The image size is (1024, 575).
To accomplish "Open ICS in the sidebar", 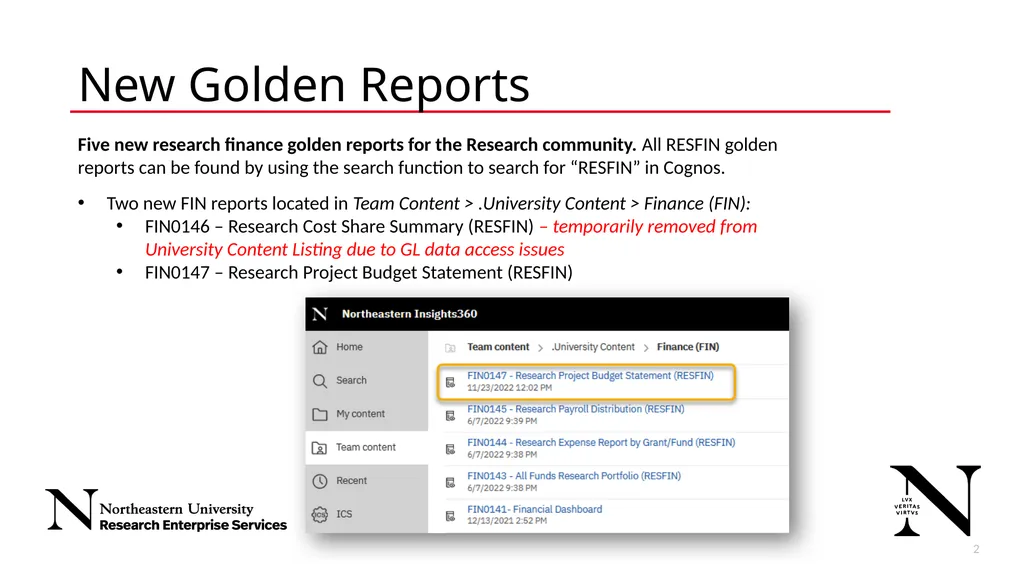I will point(366,514).
